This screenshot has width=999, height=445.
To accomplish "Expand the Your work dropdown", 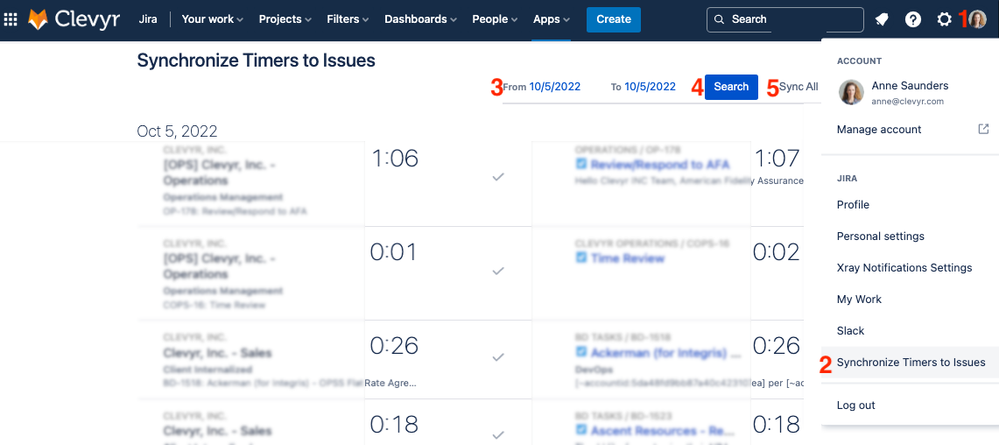I will (x=213, y=19).
